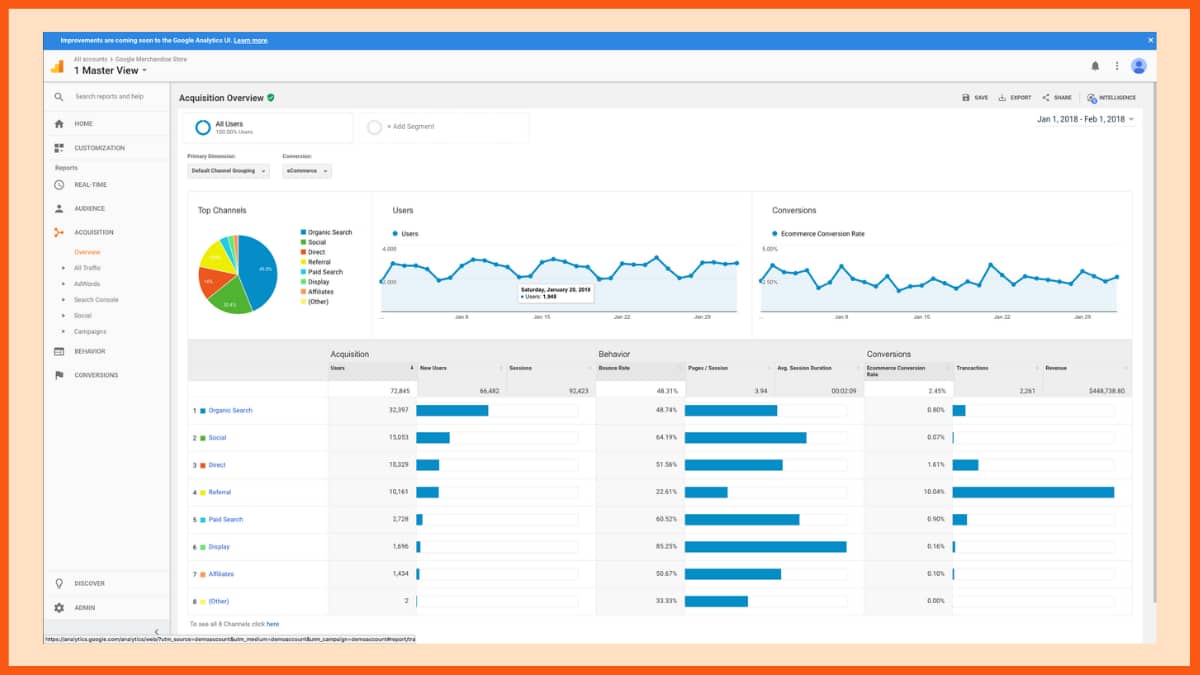Click the Real-Time clock icon
The width and height of the screenshot is (1200, 675).
click(58, 184)
